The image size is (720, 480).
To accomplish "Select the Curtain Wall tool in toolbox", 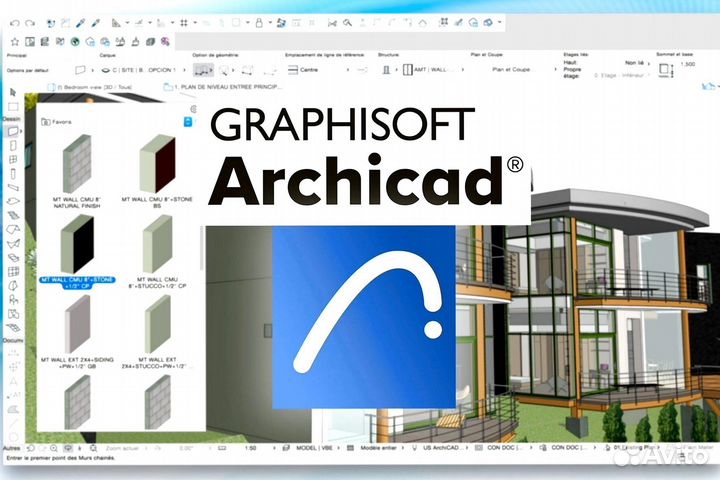I will [13, 271].
